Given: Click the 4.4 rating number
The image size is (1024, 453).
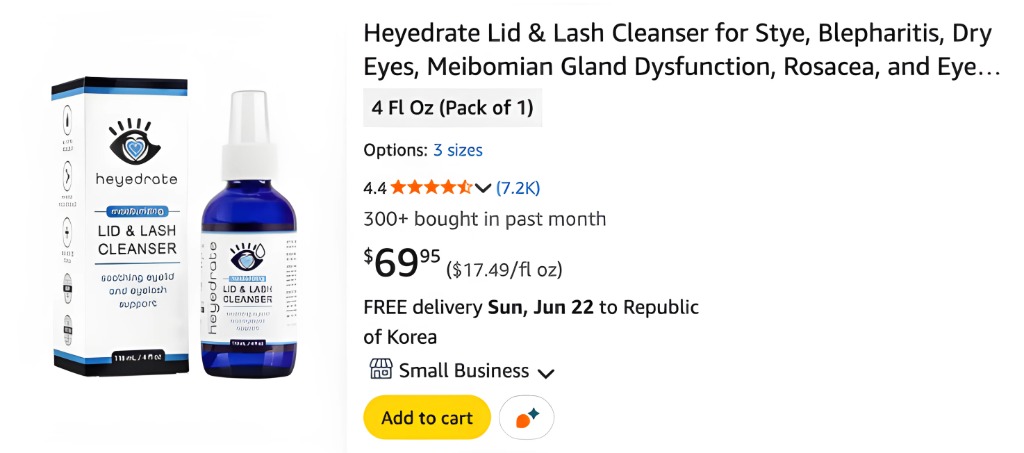Looking at the screenshot, I should pyautogui.click(x=375, y=187).
